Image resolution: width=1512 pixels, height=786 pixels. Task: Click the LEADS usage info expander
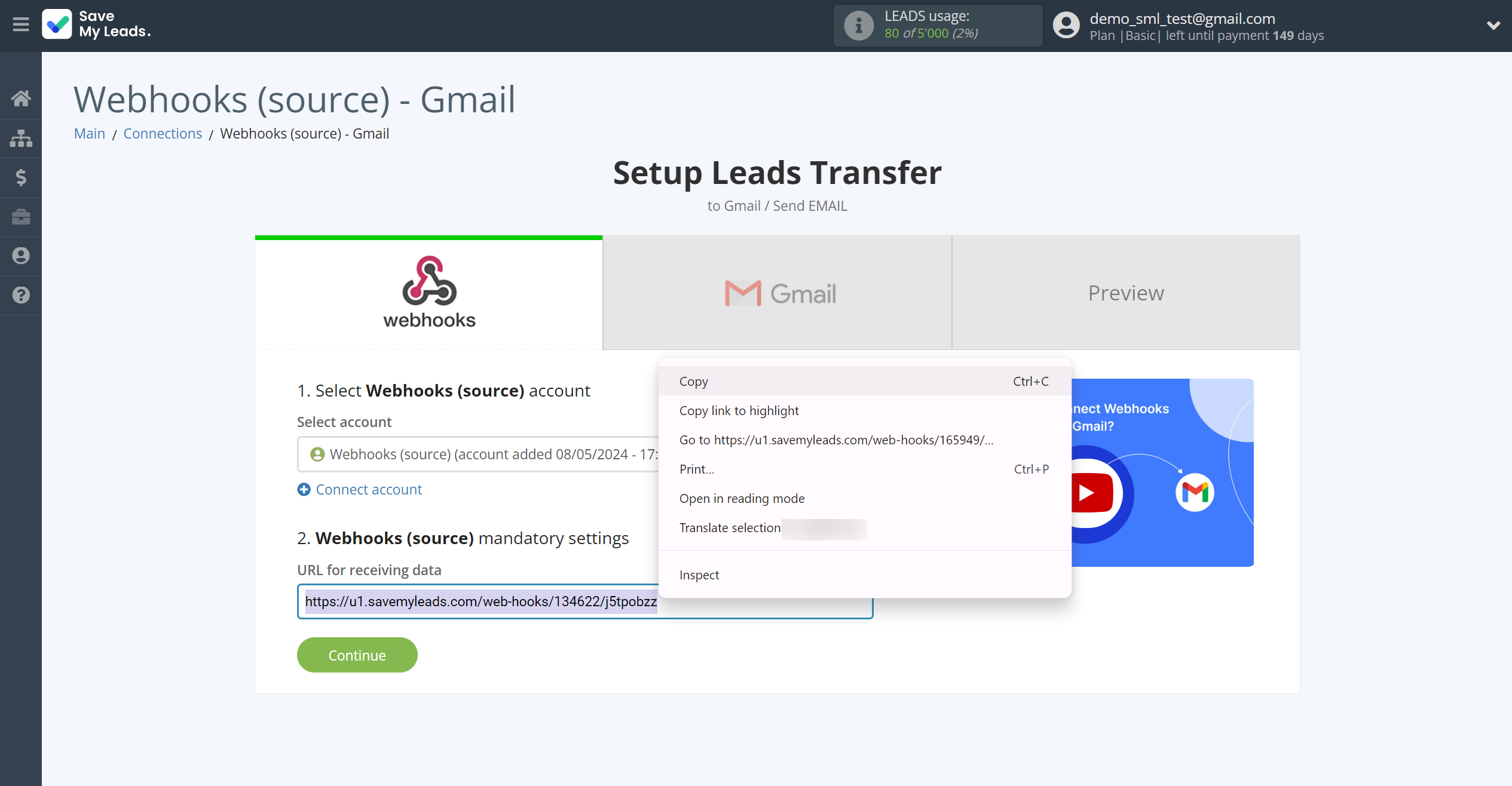point(856,24)
